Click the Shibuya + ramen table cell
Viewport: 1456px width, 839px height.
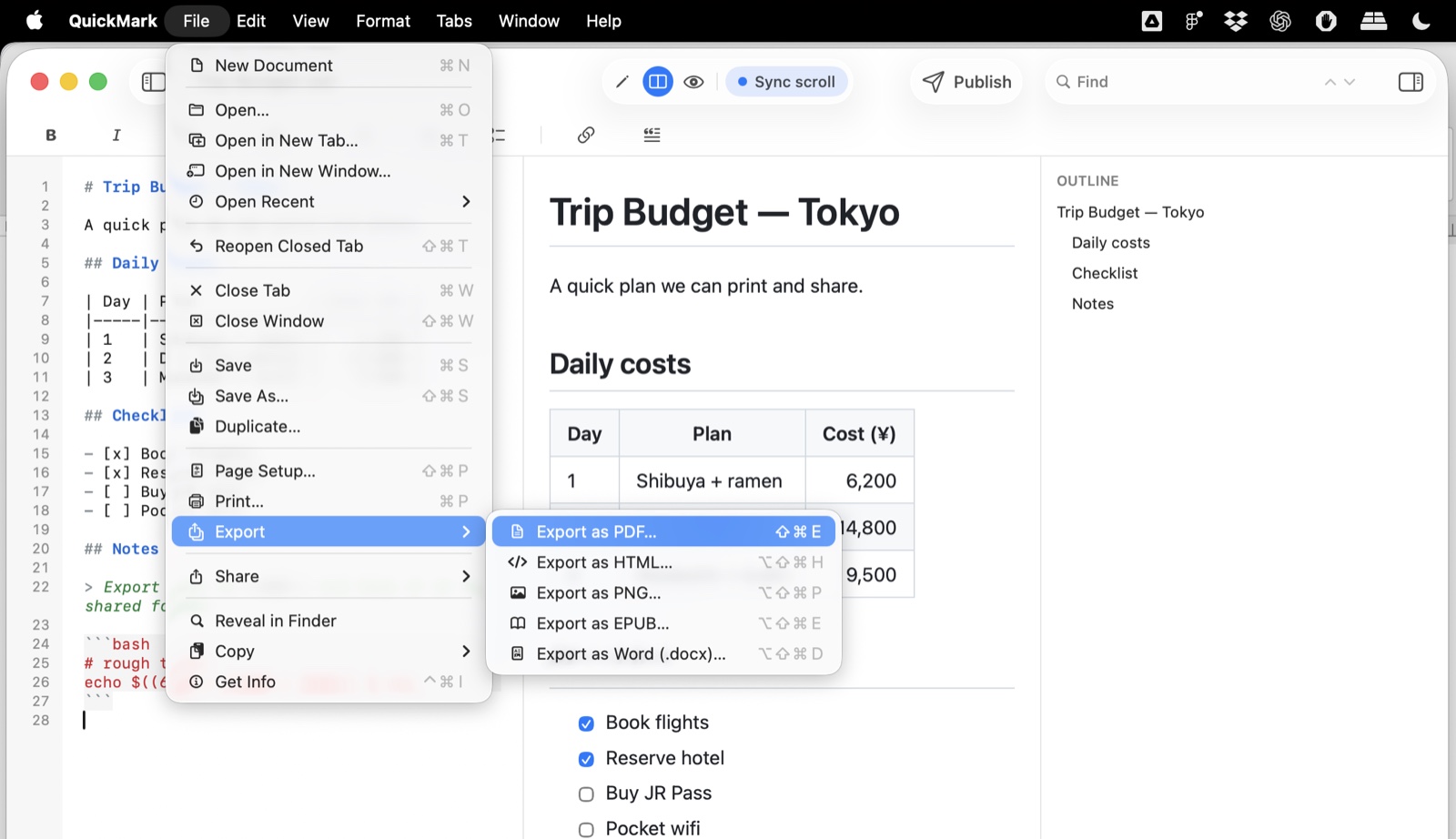click(712, 480)
